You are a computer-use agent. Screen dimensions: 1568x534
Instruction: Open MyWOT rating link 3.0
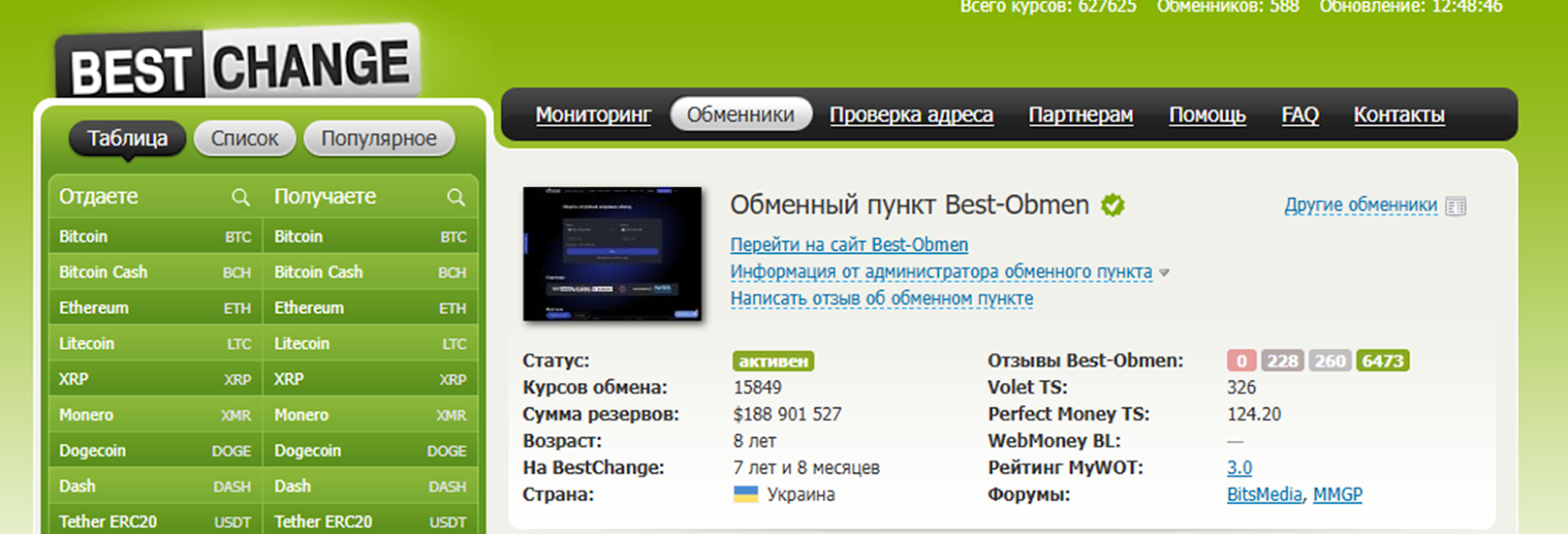[x=1240, y=467]
